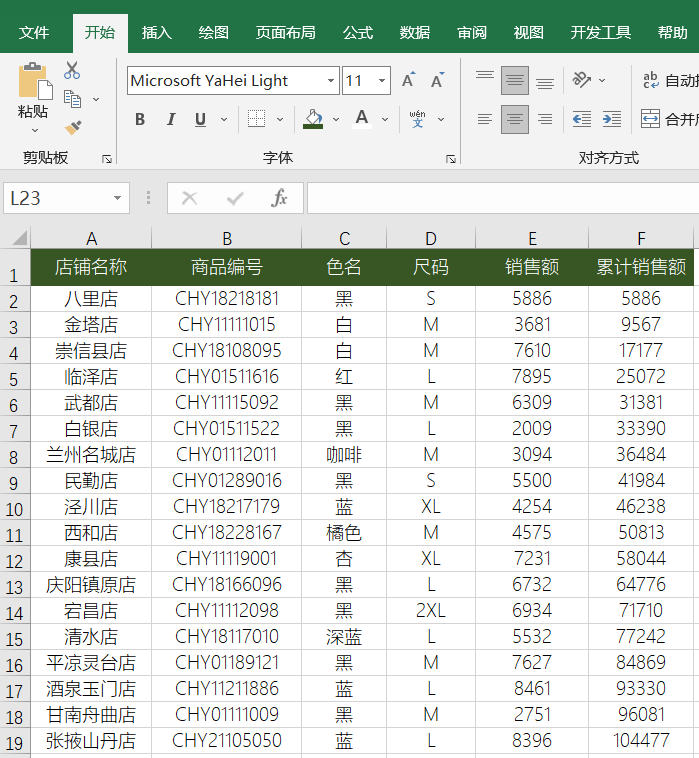Click the Cut scissors icon
699x758 pixels.
coord(72,71)
